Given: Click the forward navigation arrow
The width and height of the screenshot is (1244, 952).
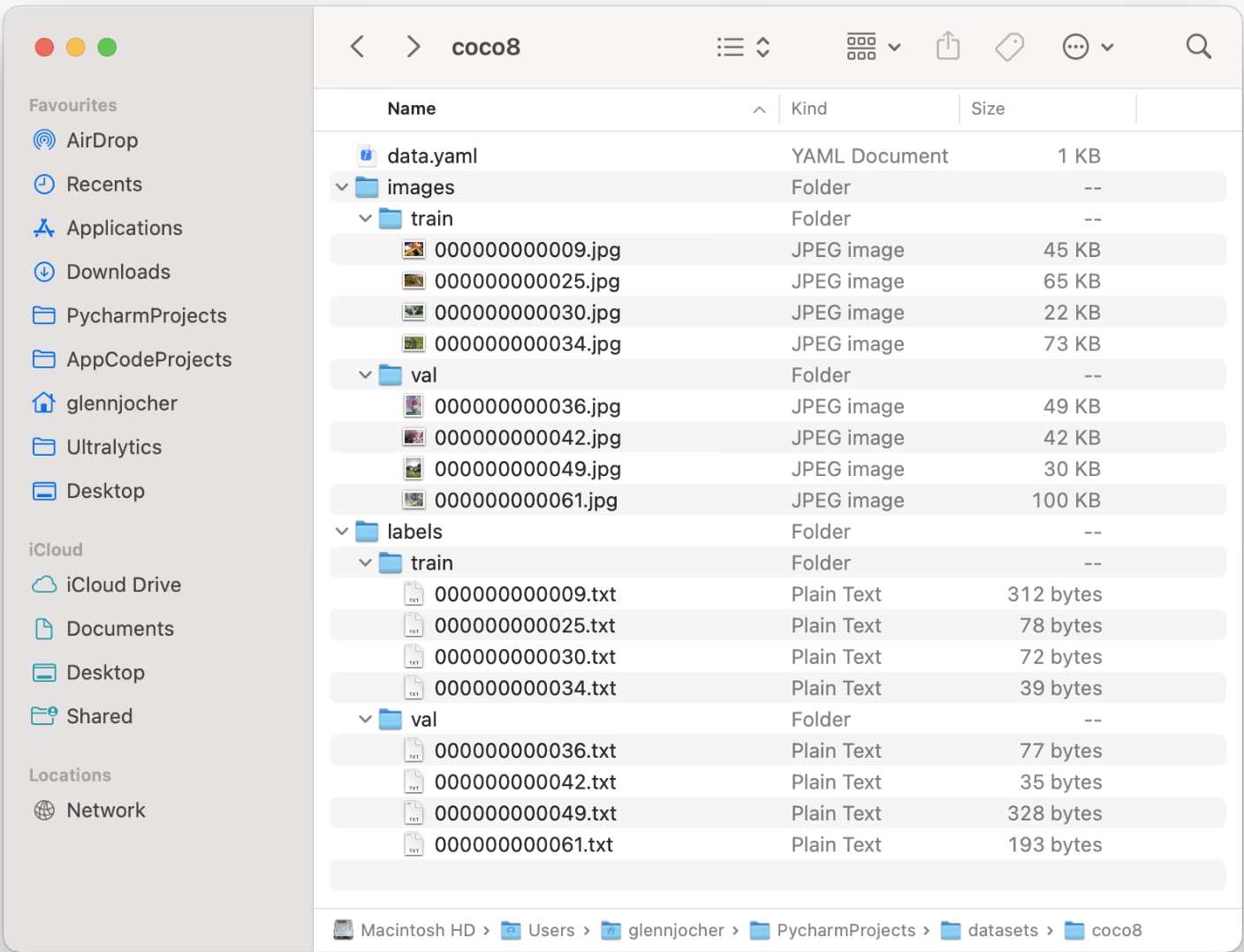Looking at the screenshot, I should 413,47.
